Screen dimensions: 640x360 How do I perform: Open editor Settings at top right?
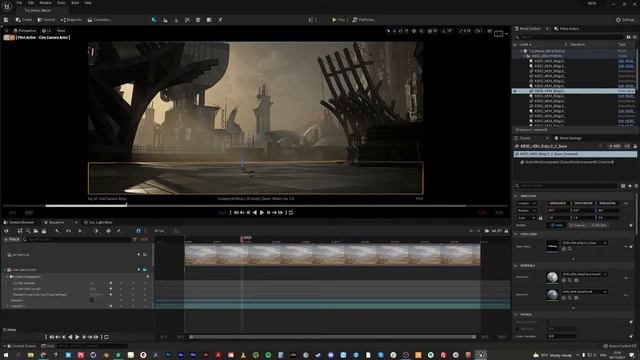click(x=625, y=20)
